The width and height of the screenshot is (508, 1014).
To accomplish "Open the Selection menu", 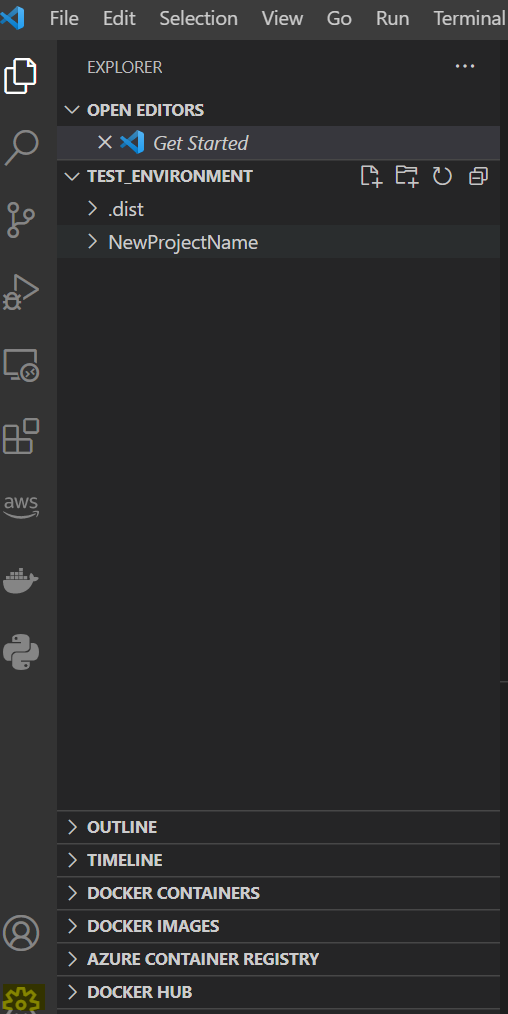I will (x=198, y=19).
